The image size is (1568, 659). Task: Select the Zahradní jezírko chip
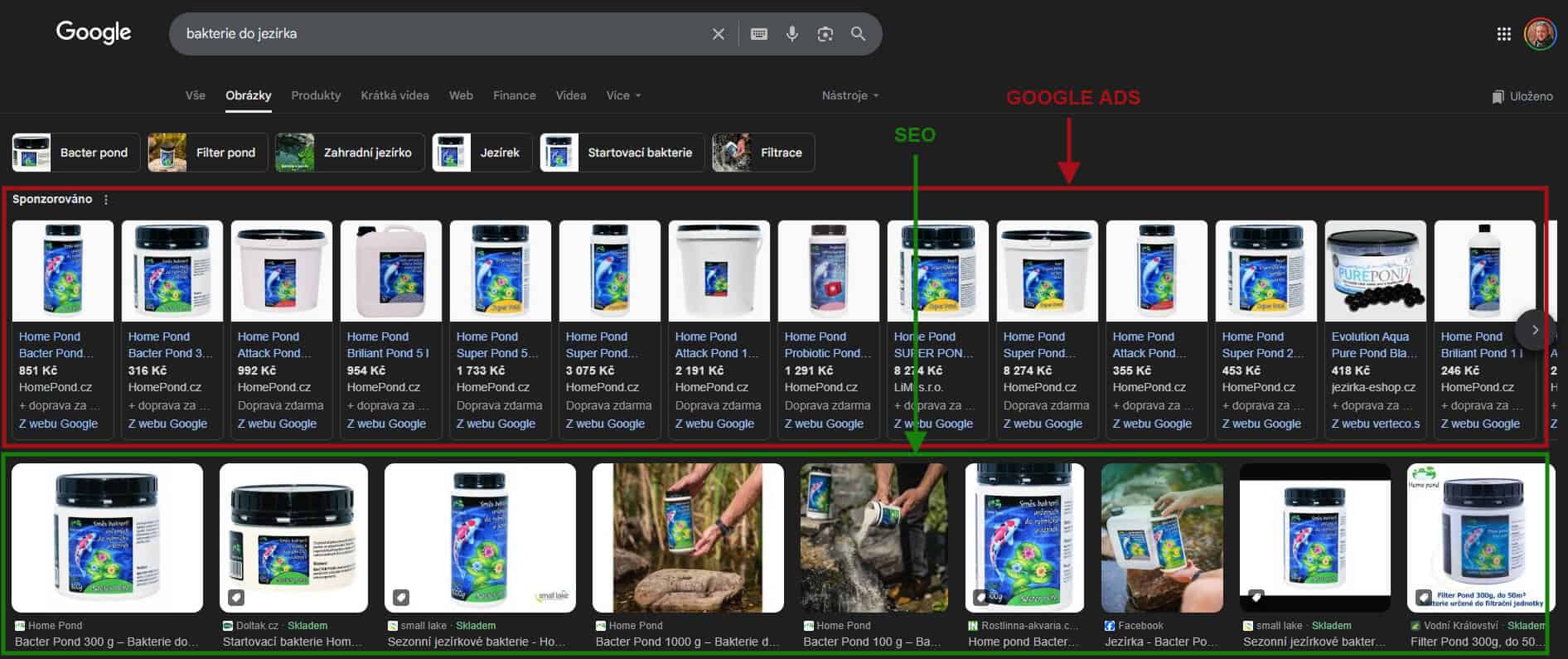pyautogui.click(x=350, y=153)
